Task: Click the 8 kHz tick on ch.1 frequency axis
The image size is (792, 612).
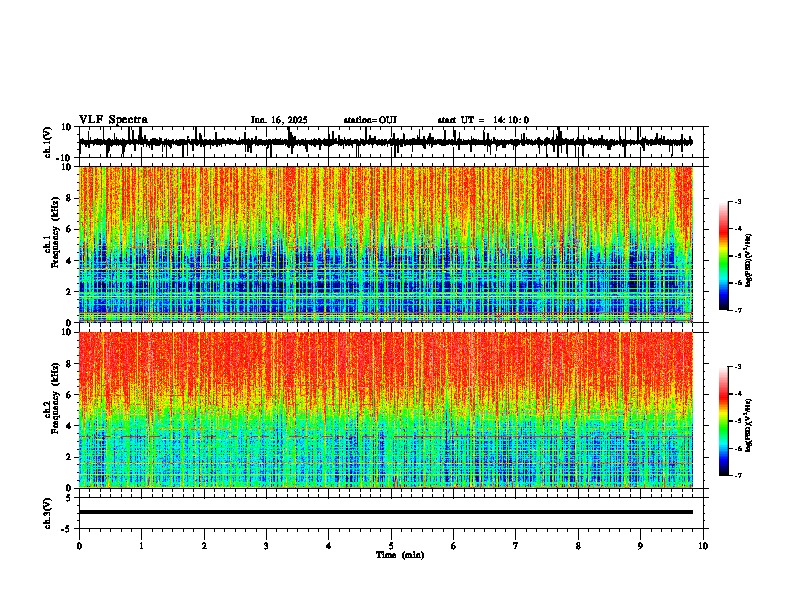Action: tap(70, 198)
